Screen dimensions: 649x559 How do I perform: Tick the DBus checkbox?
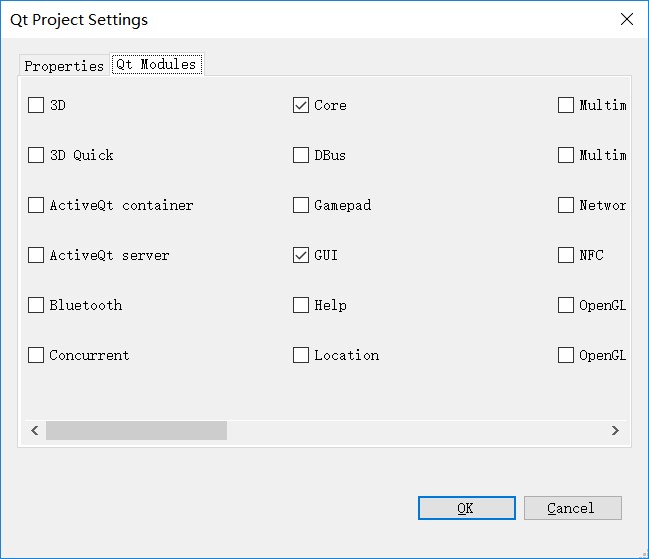click(x=301, y=155)
